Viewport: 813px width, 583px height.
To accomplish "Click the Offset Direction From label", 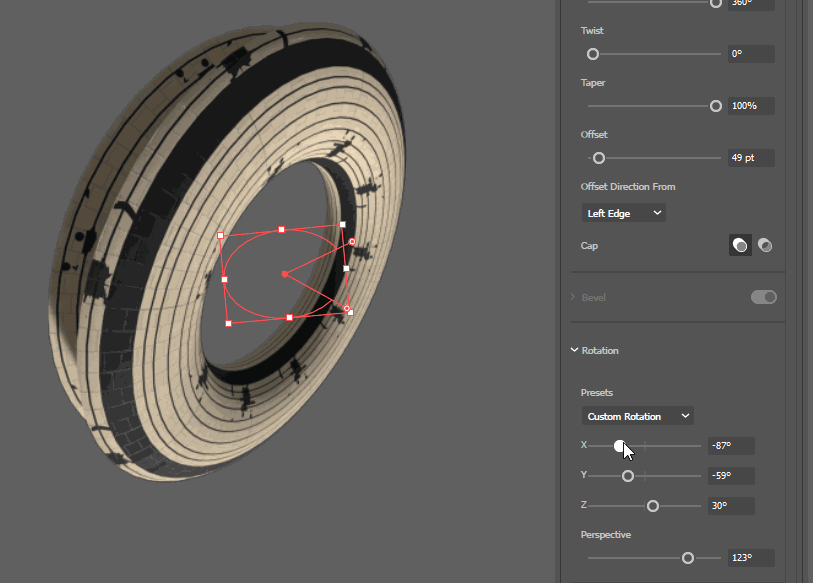I will 628,187.
